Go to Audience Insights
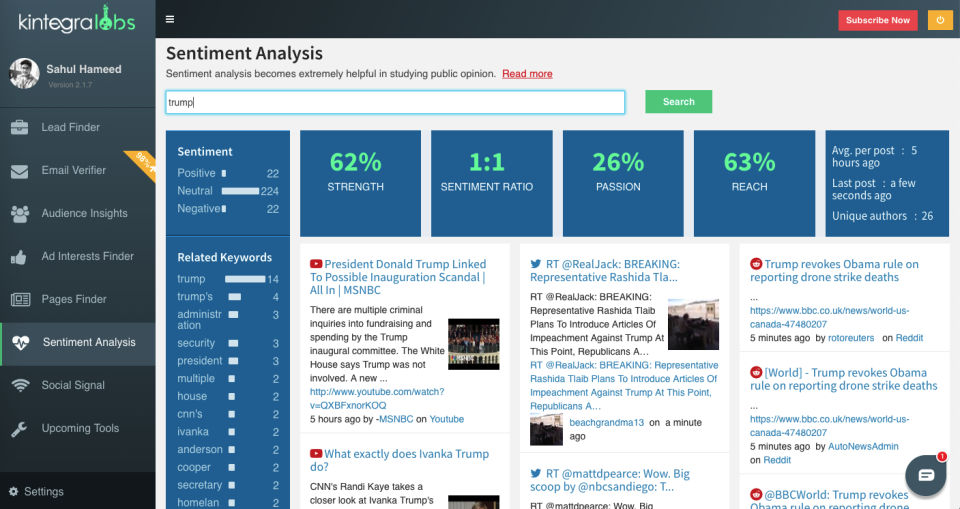This screenshot has width=960, height=509. (x=77, y=213)
